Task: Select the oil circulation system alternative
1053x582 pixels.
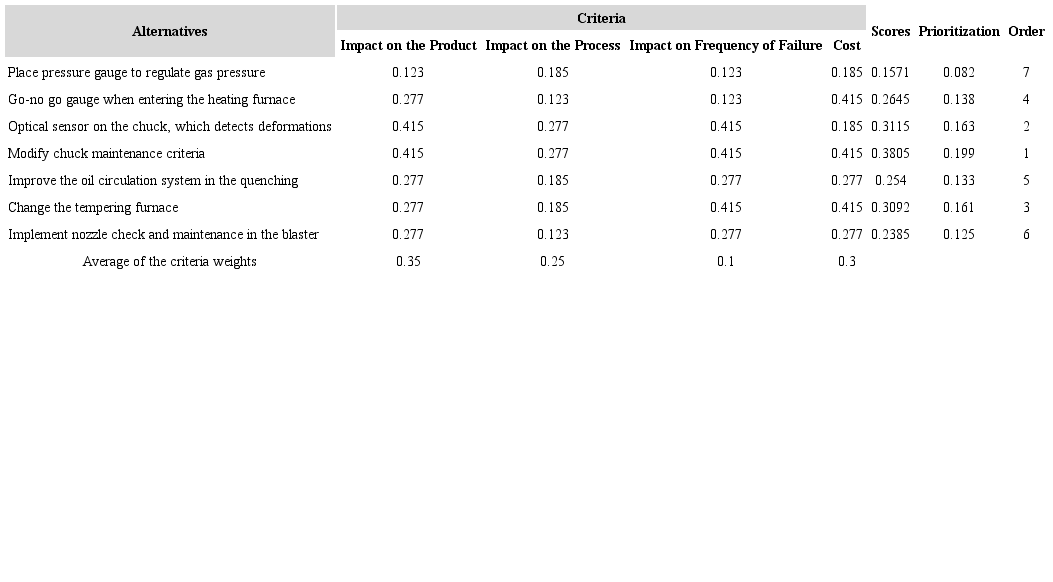Action: point(153,180)
